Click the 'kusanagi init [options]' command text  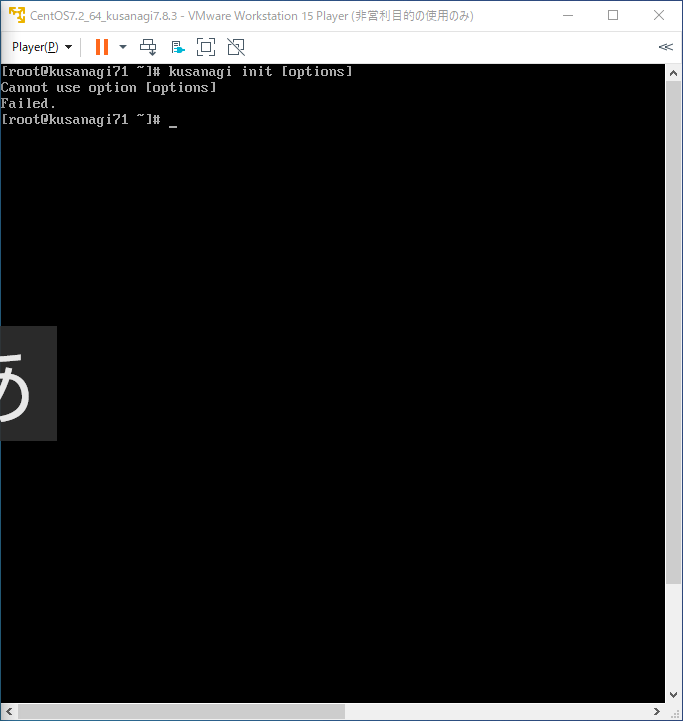click(260, 72)
